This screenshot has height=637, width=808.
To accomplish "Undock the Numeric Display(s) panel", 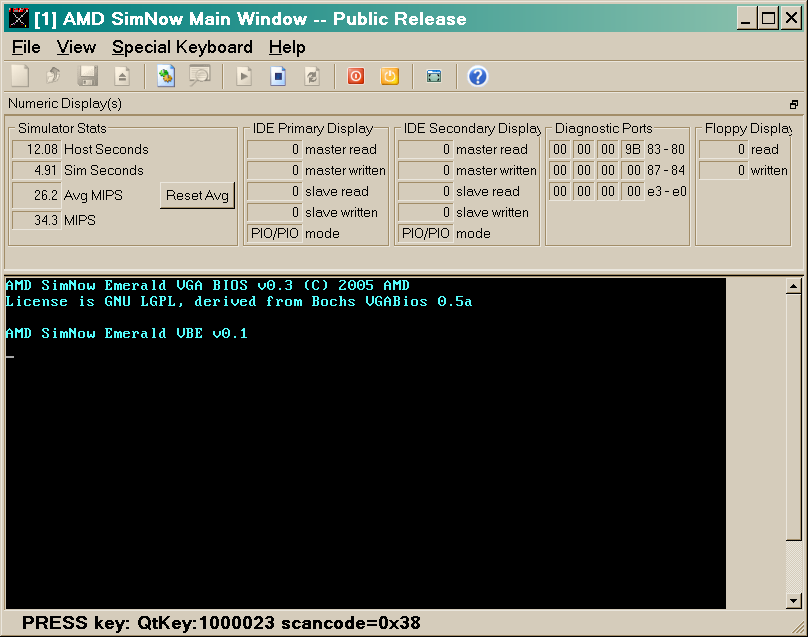I will [x=794, y=104].
